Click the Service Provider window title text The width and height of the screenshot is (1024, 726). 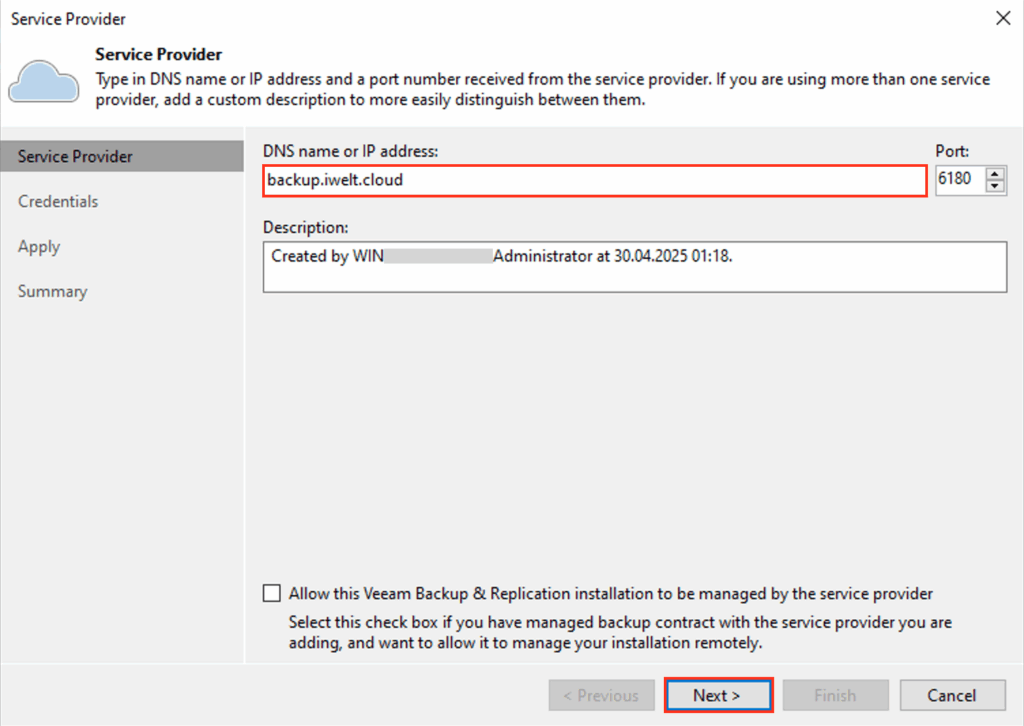pyautogui.click(x=68, y=19)
